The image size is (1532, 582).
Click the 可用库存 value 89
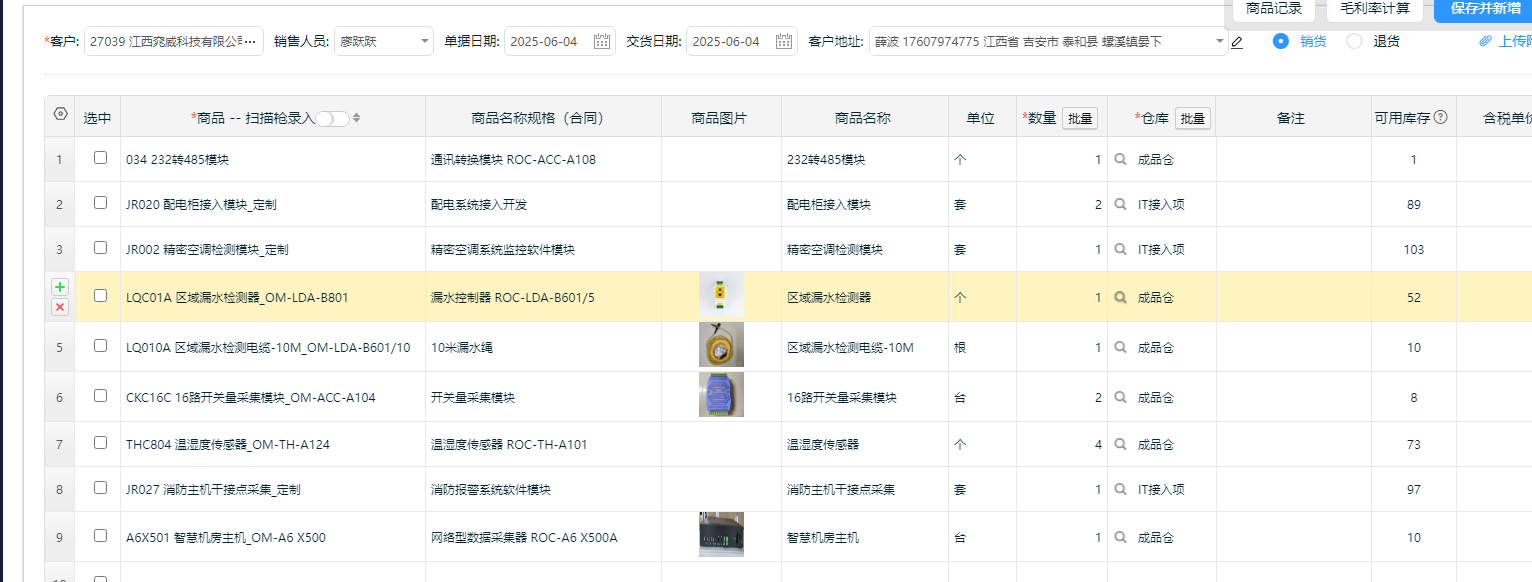pyautogui.click(x=1413, y=205)
